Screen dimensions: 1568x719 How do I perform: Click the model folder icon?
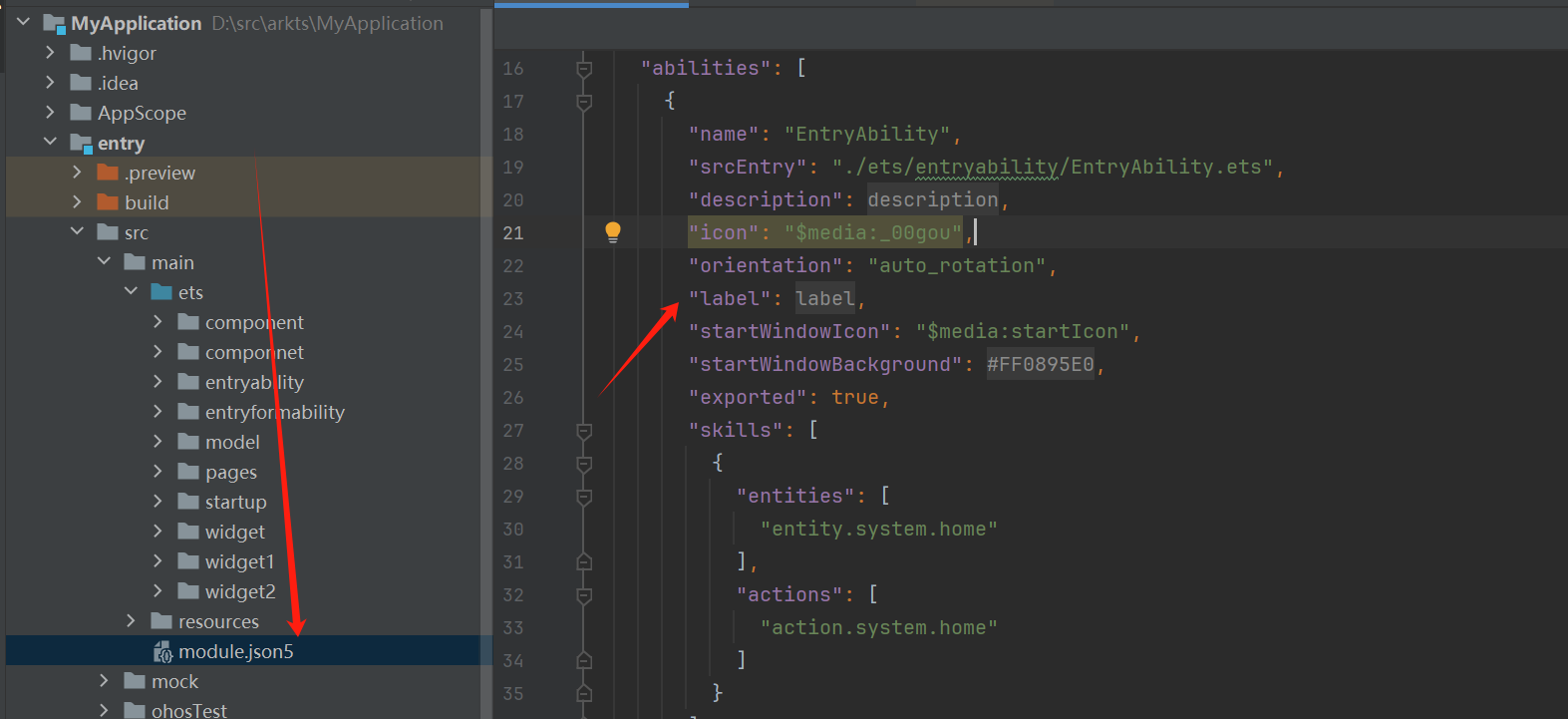188,442
